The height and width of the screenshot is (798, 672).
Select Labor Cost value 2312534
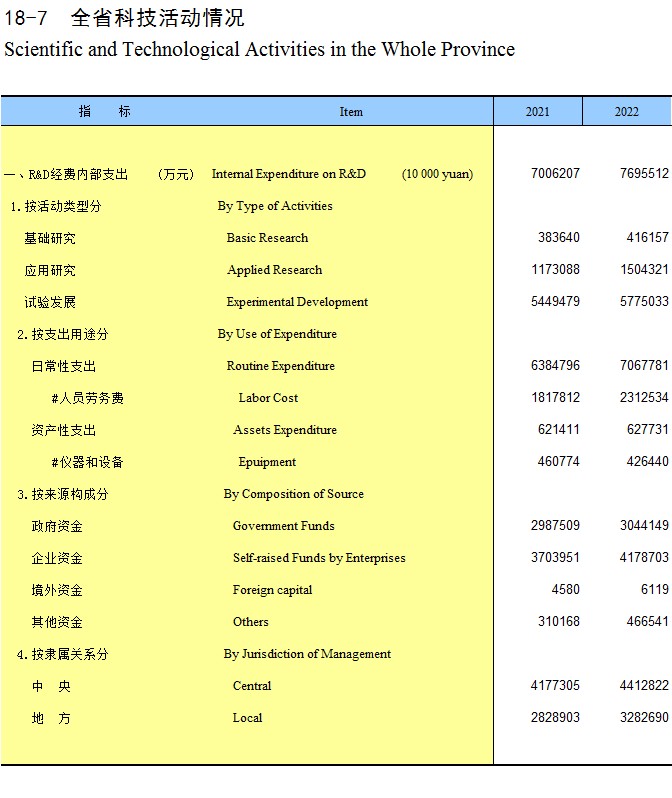coord(644,397)
